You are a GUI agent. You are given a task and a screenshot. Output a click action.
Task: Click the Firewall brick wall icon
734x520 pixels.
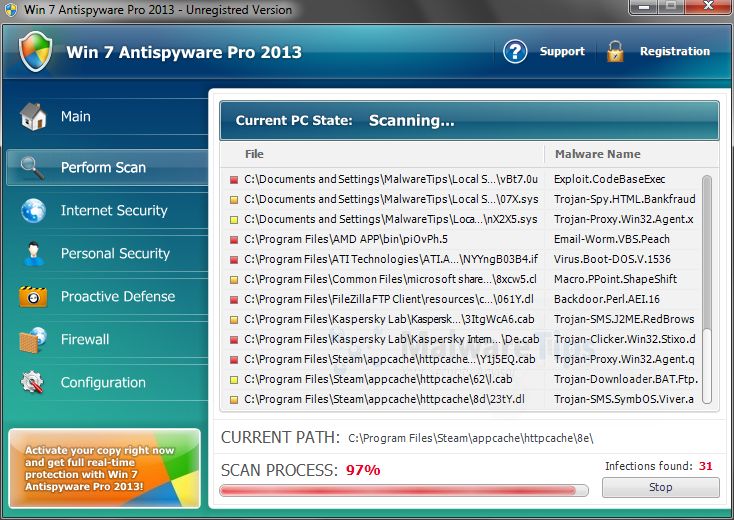pyautogui.click(x=33, y=340)
